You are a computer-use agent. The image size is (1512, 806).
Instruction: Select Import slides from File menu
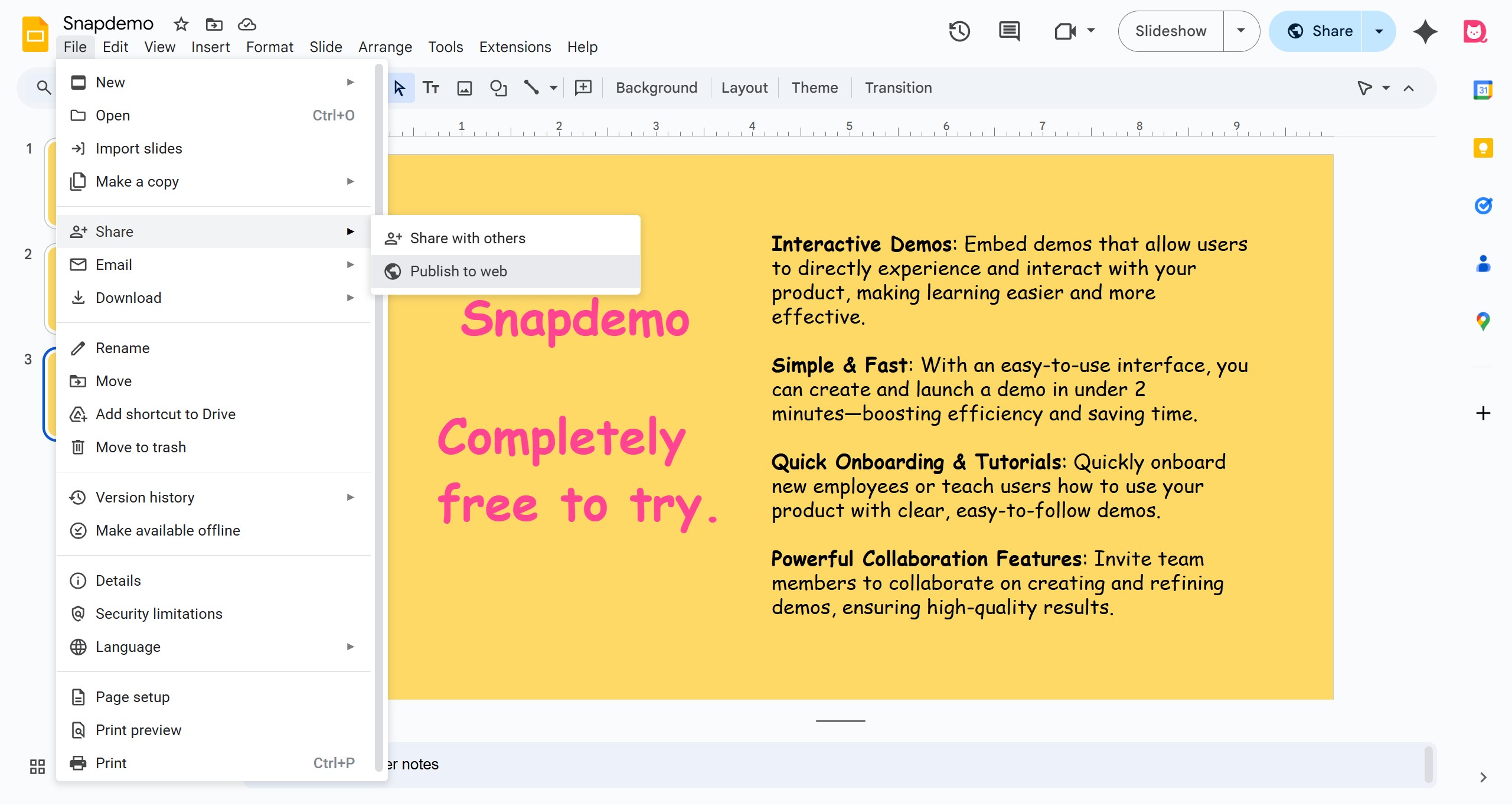pyautogui.click(x=214, y=148)
